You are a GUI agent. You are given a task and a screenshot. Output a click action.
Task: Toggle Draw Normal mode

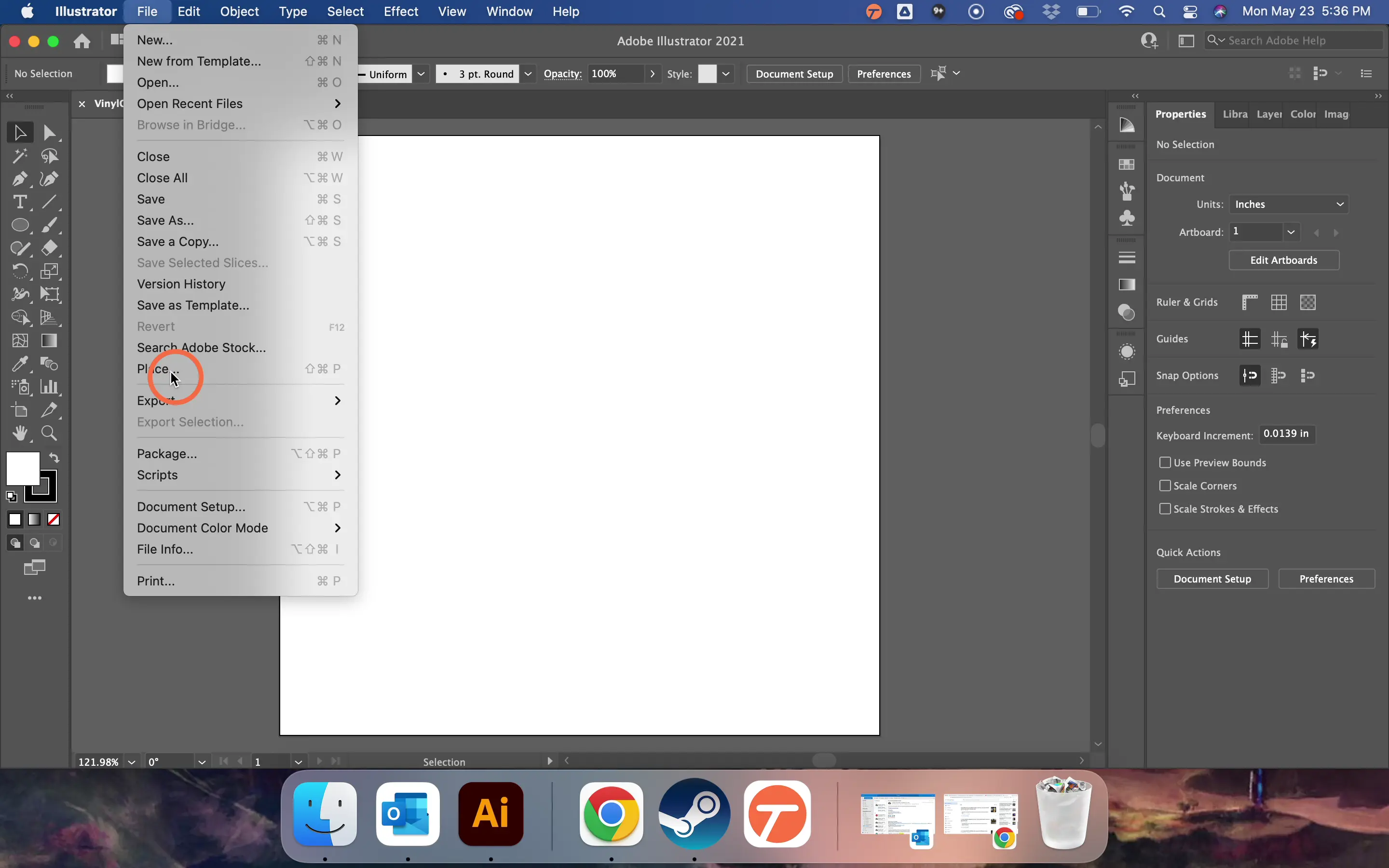pyautogui.click(x=15, y=543)
